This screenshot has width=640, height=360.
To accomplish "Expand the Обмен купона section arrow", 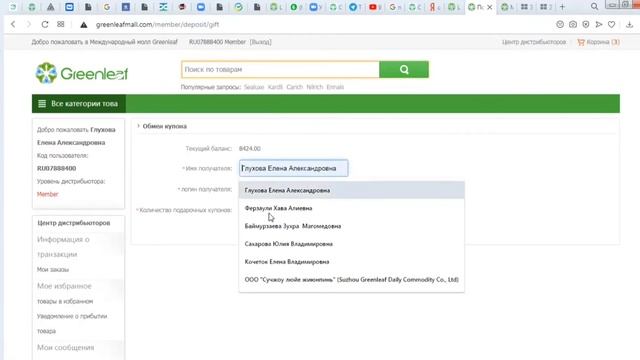I will (138, 126).
